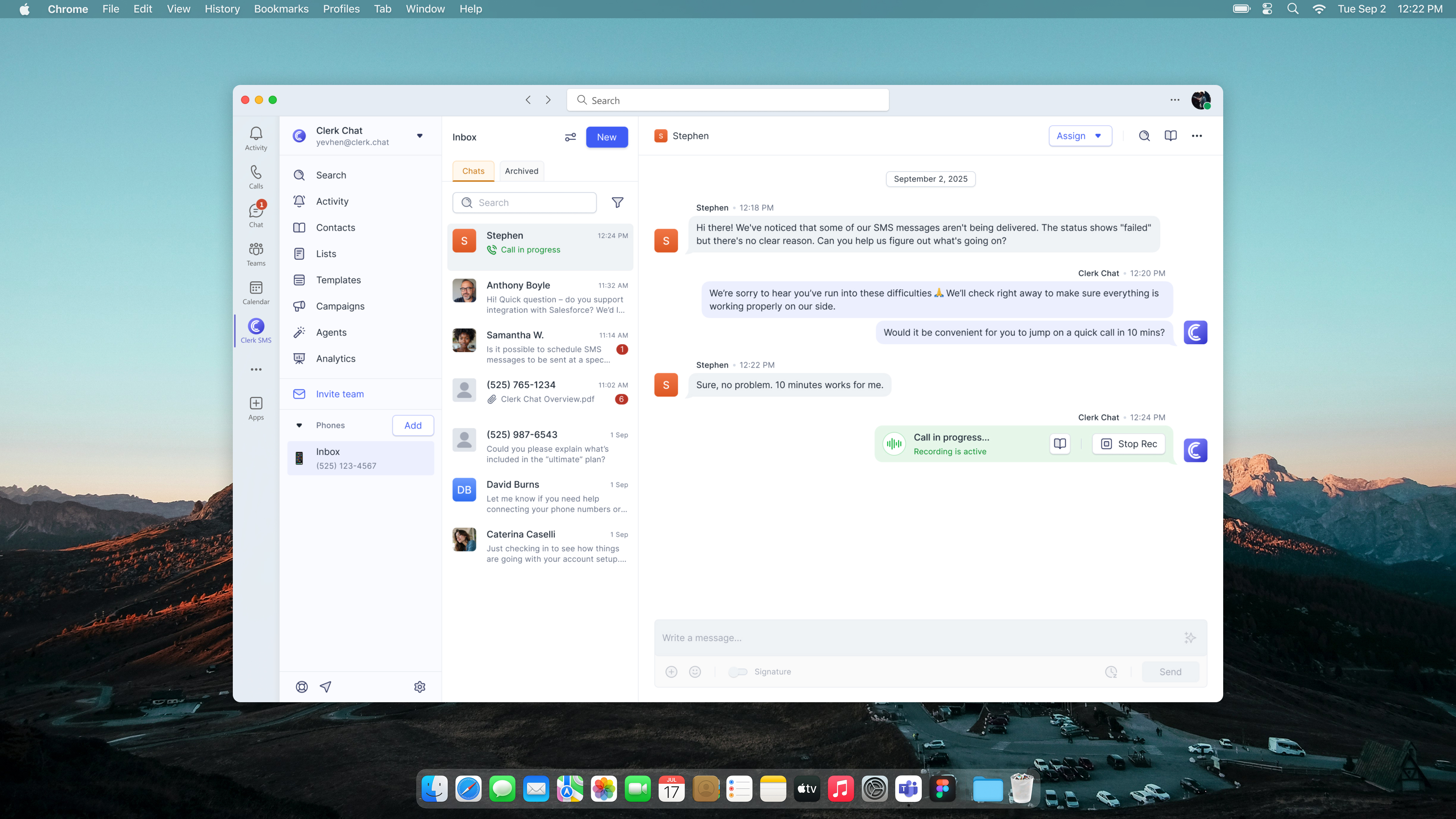Click the New conversation button
1456x819 pixels.
[x=607, y=137]
